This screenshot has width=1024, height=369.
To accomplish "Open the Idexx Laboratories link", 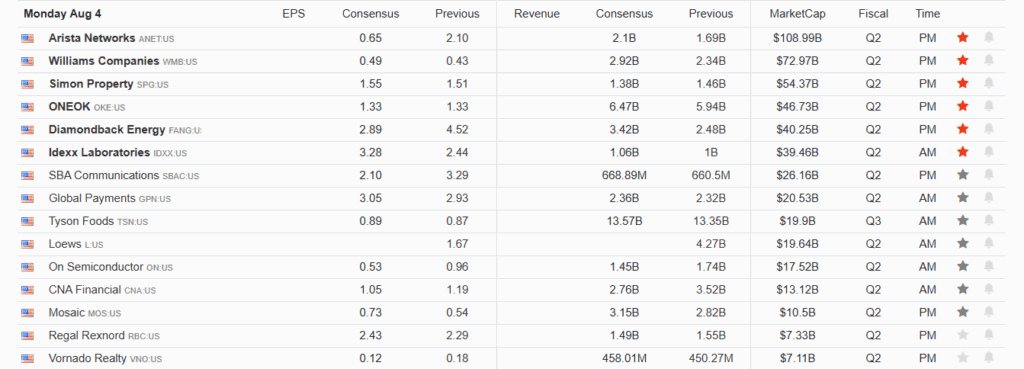I will click(99, 153).
